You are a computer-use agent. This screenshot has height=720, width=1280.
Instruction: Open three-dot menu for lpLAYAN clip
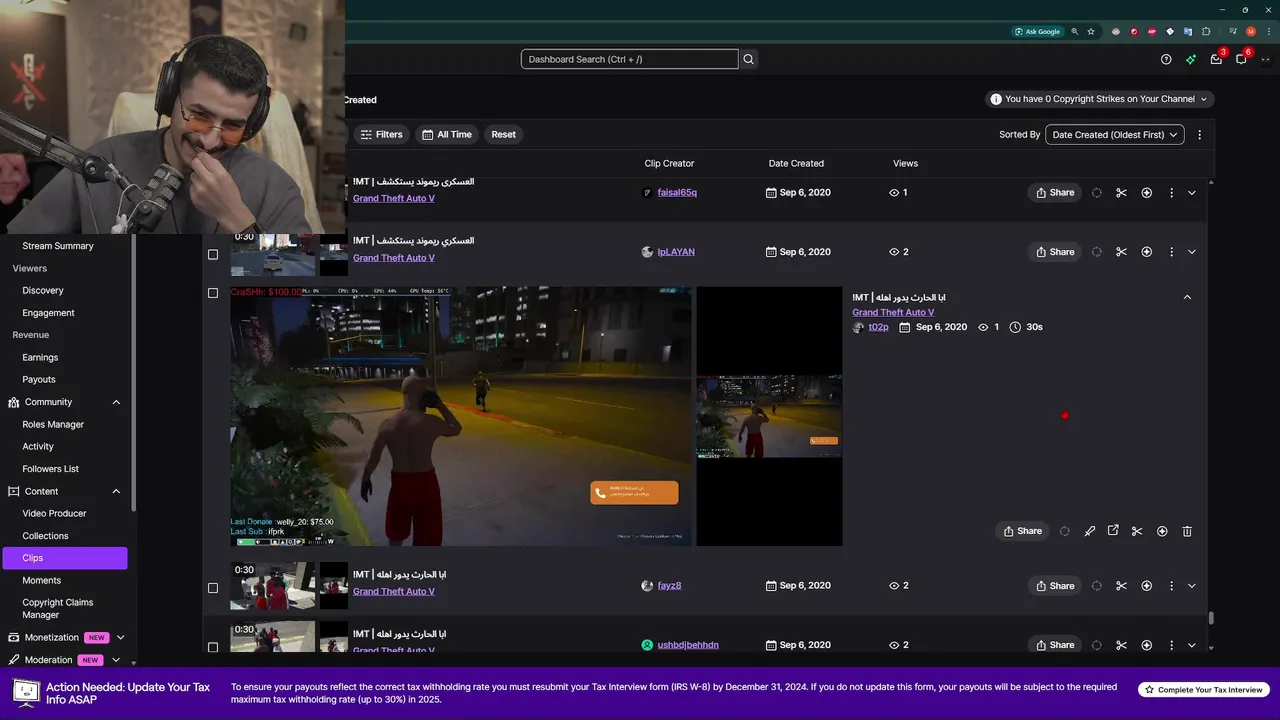pyautogui.click(x=1171, y=252)
